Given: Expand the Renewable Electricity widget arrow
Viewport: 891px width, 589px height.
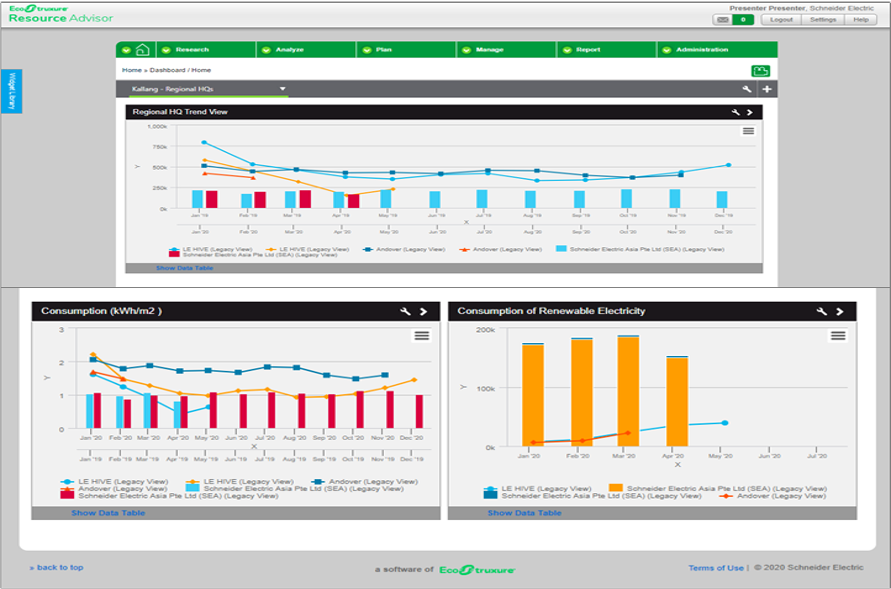Looking at the screenshot, I should point(840,311).
